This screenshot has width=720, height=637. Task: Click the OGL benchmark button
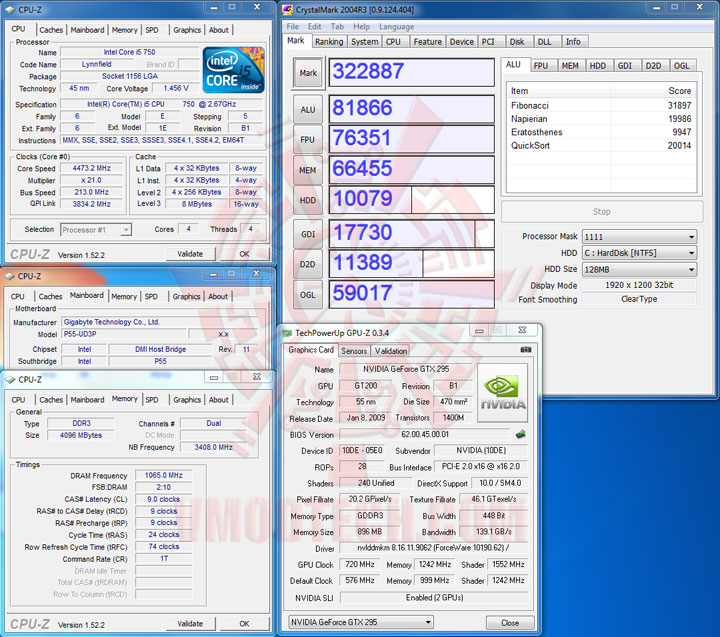pyautogui.click(x=308, y=294)
